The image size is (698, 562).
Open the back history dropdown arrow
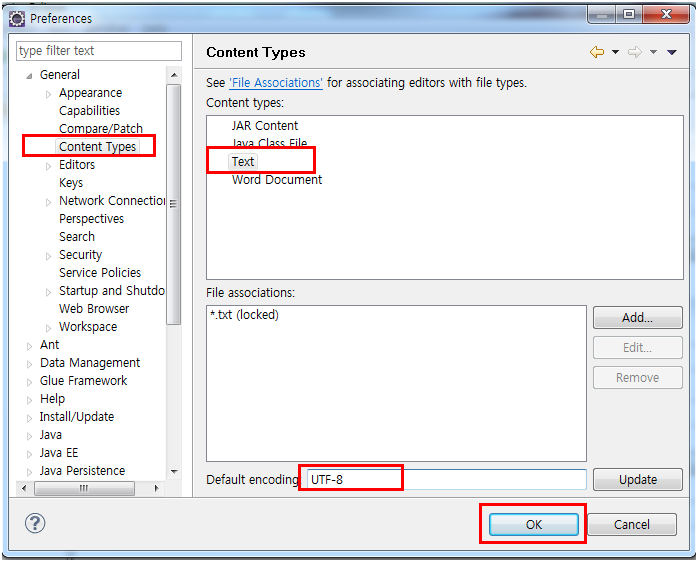(615, 52)
